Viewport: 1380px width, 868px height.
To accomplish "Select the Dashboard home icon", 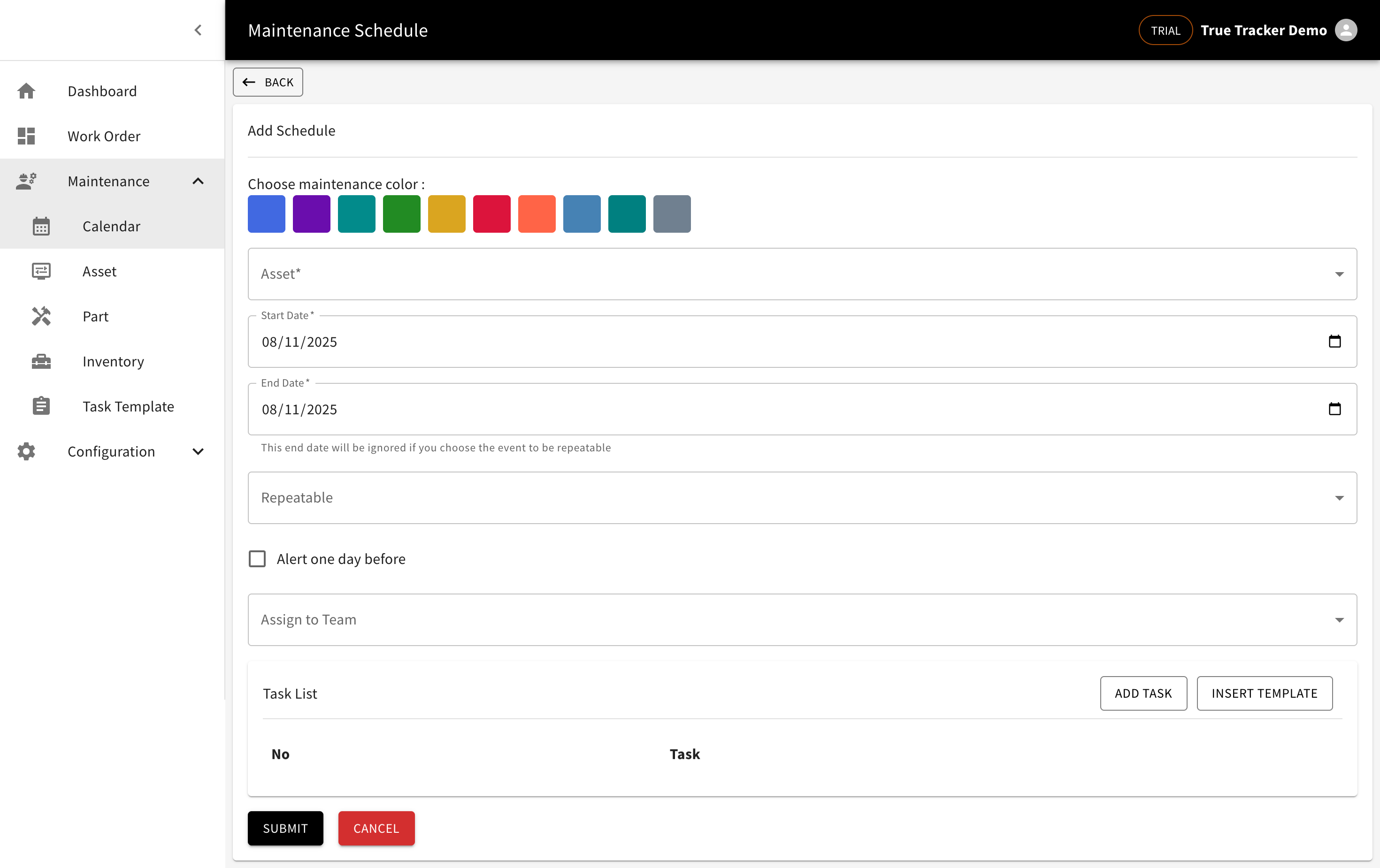I will 26,91.
